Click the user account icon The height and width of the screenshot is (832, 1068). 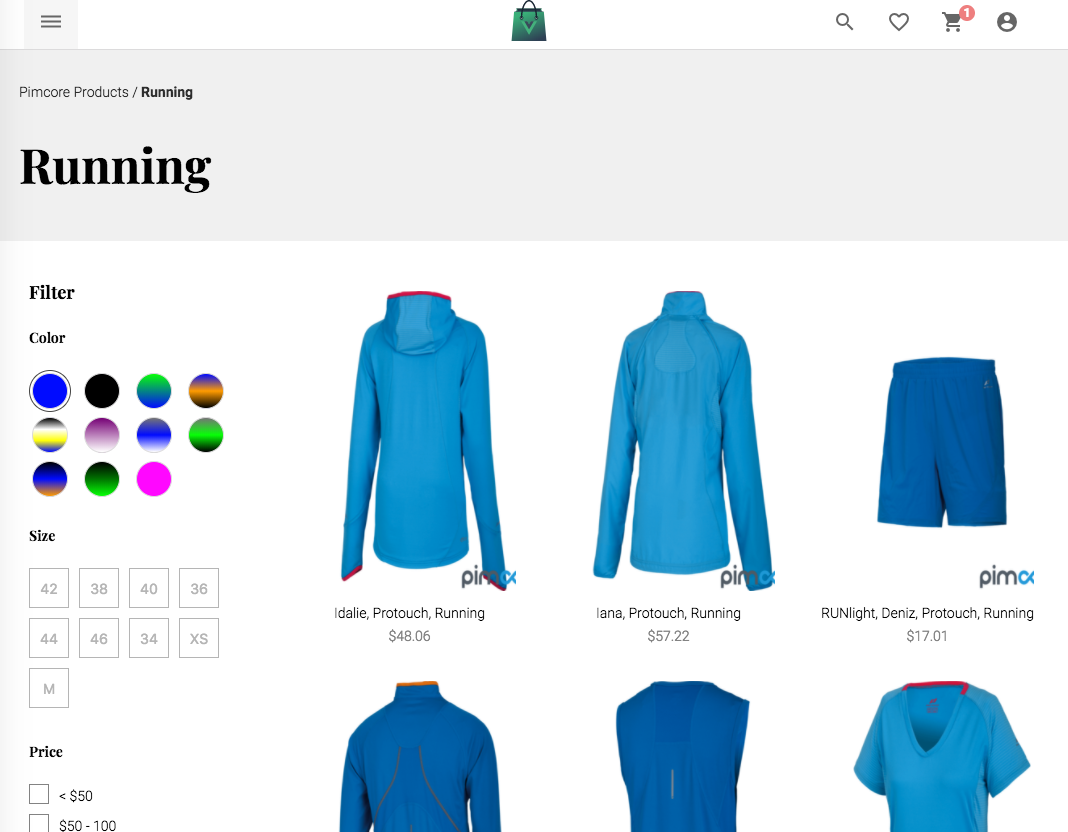1006,21
